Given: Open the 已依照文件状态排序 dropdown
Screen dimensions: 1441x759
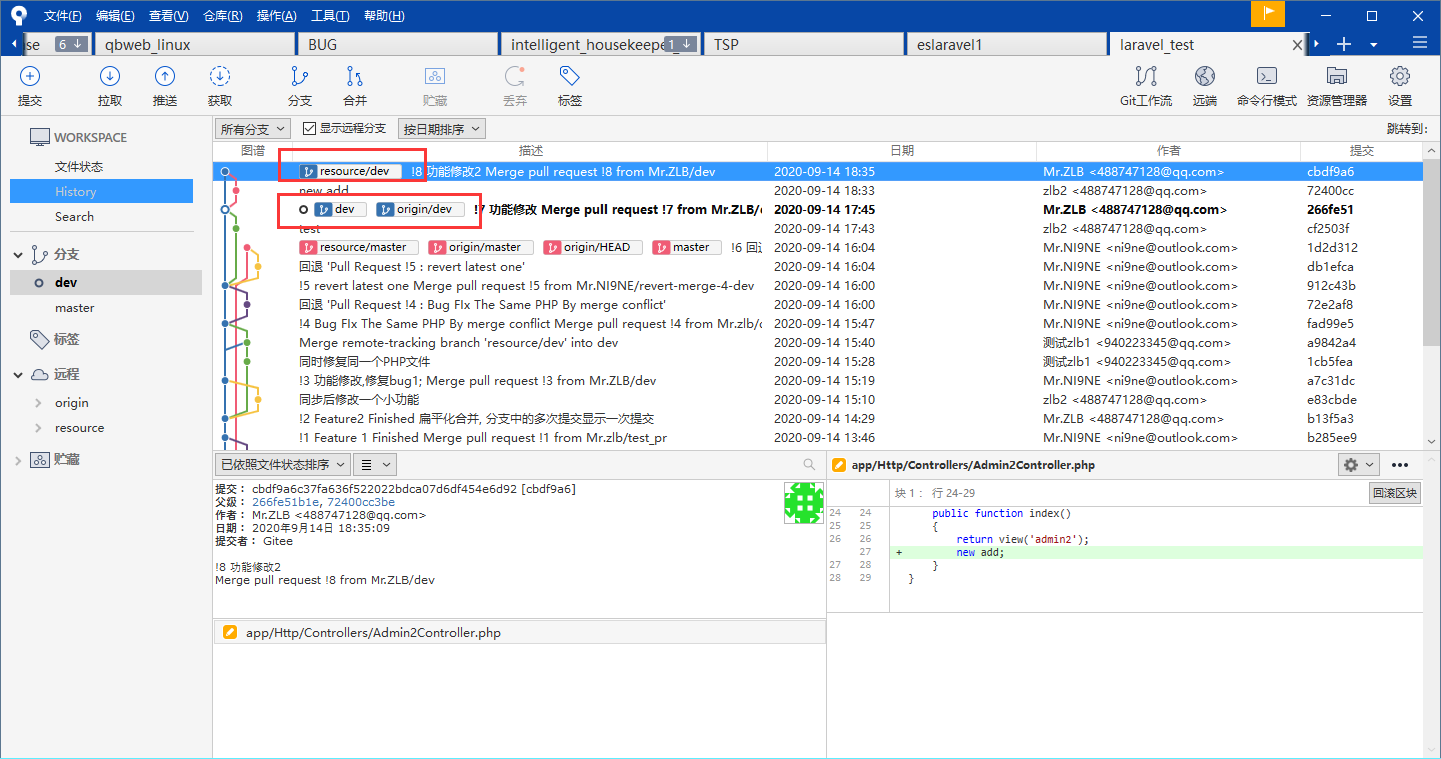Looking at the screenshot, I should [x=282, y=465].
